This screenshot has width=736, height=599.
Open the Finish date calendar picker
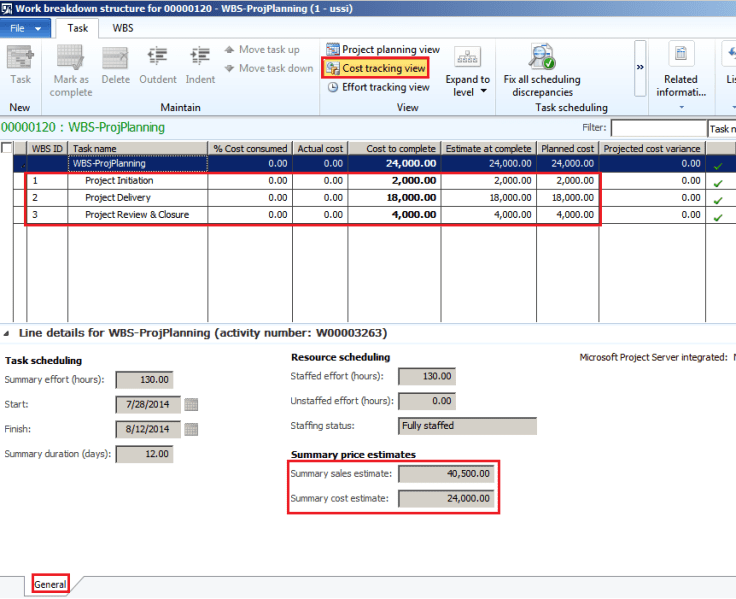click(x=192, y=429)
